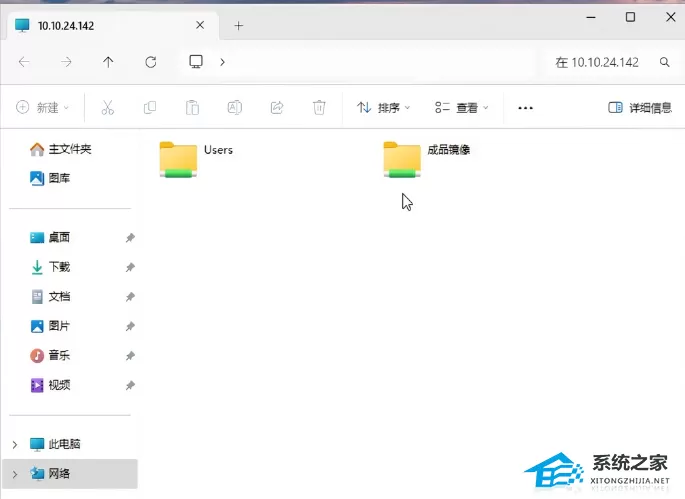Open the three-dot more options menu
The width and height of the screenshot is (685, 499).
pos(525,108)
